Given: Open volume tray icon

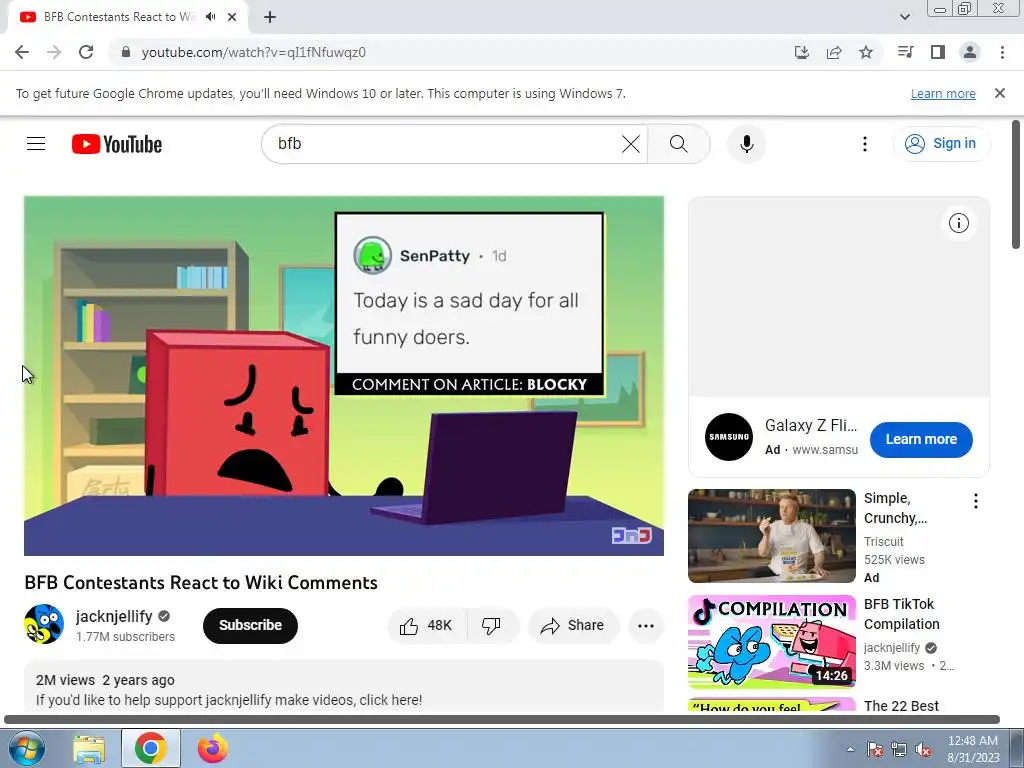Looking at the screenshot, I should [x=923, y=750].
